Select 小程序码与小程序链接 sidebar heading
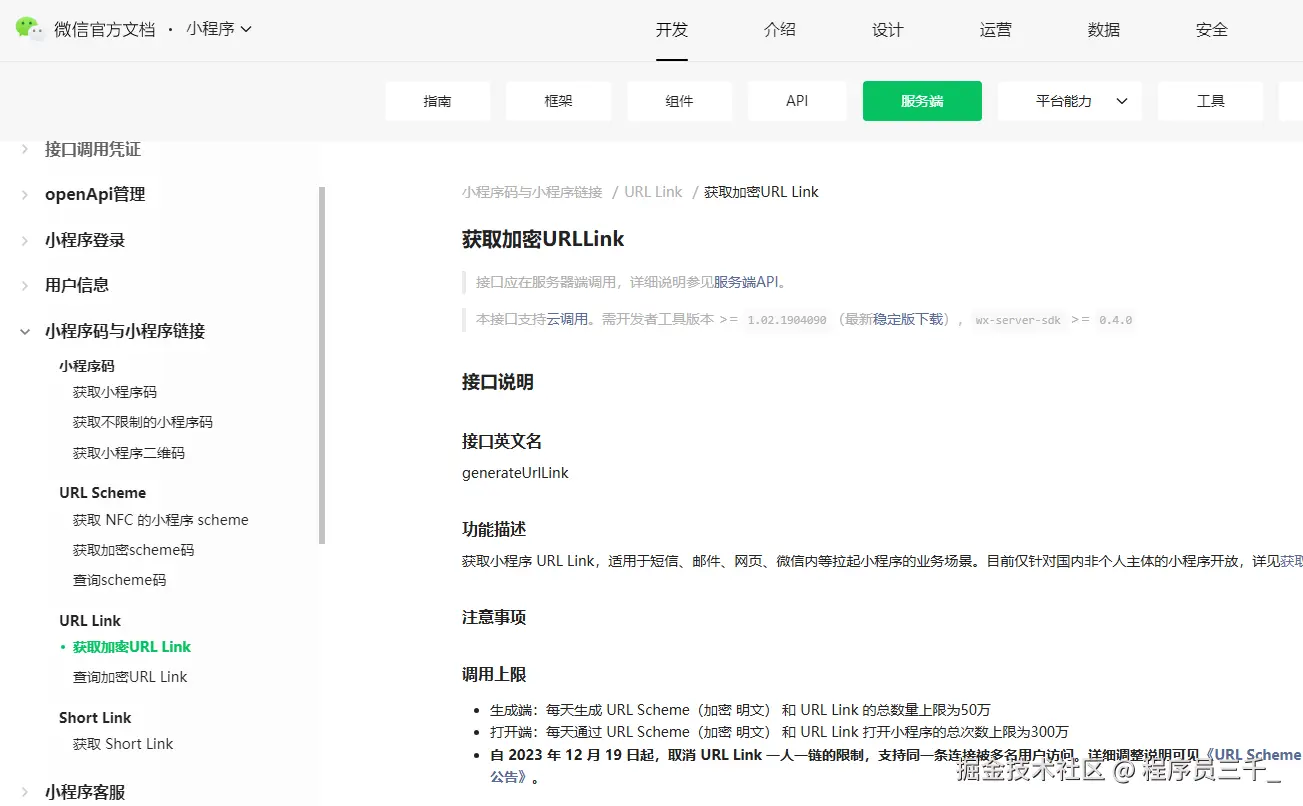This screenshot has height=806, width=1303. tap(125, 331)
